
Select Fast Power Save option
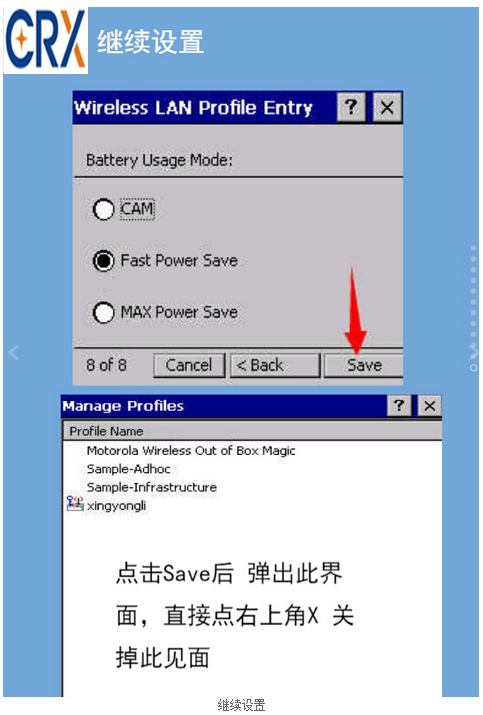tap(104, 261)
